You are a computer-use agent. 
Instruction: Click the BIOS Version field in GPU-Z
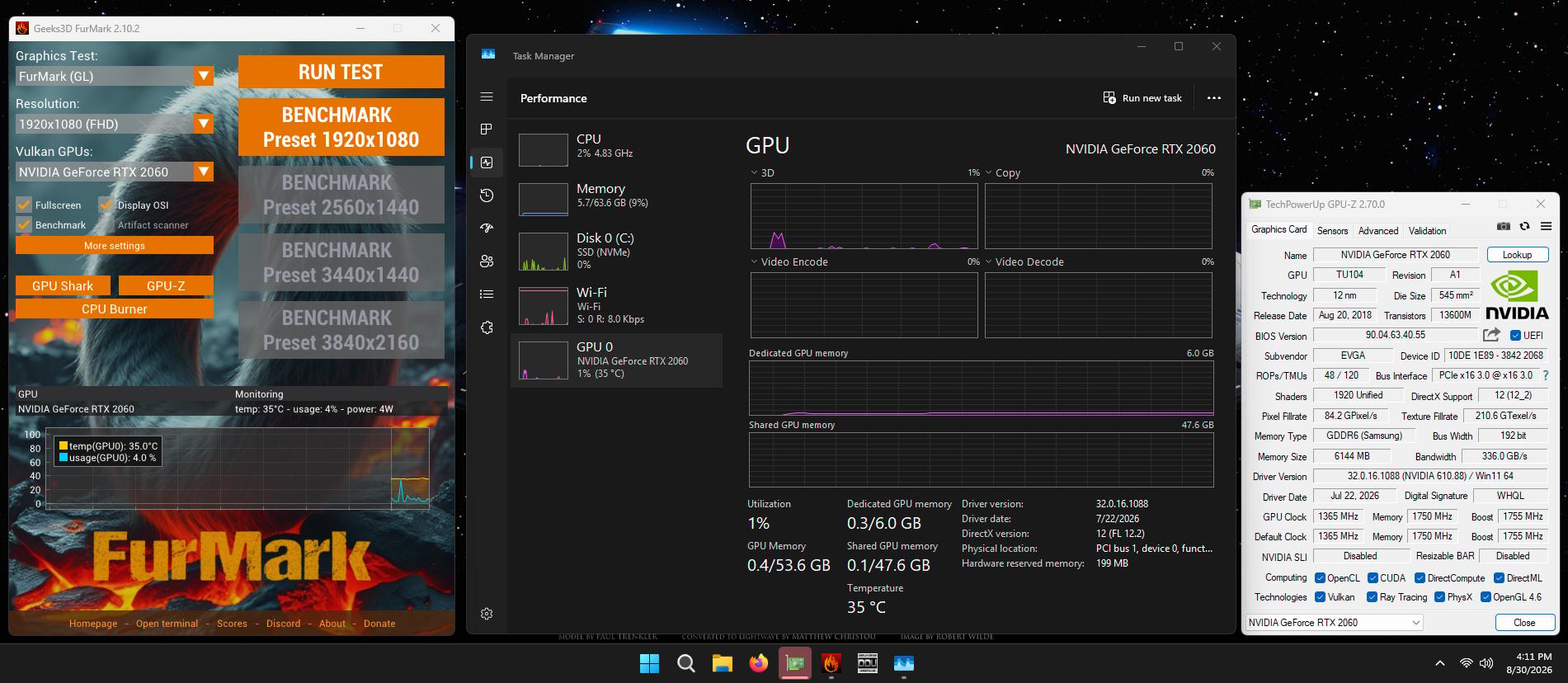click(1395, 335)
